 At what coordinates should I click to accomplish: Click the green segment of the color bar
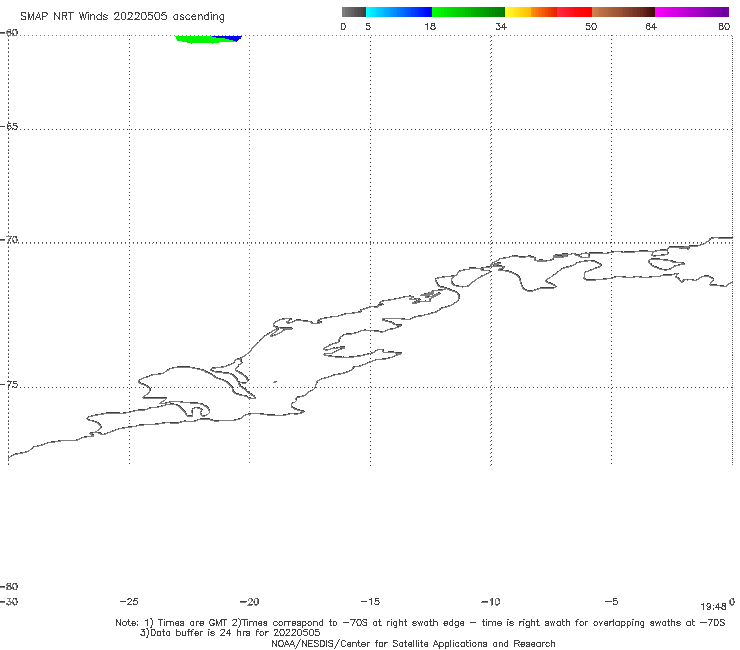[468, 12]
